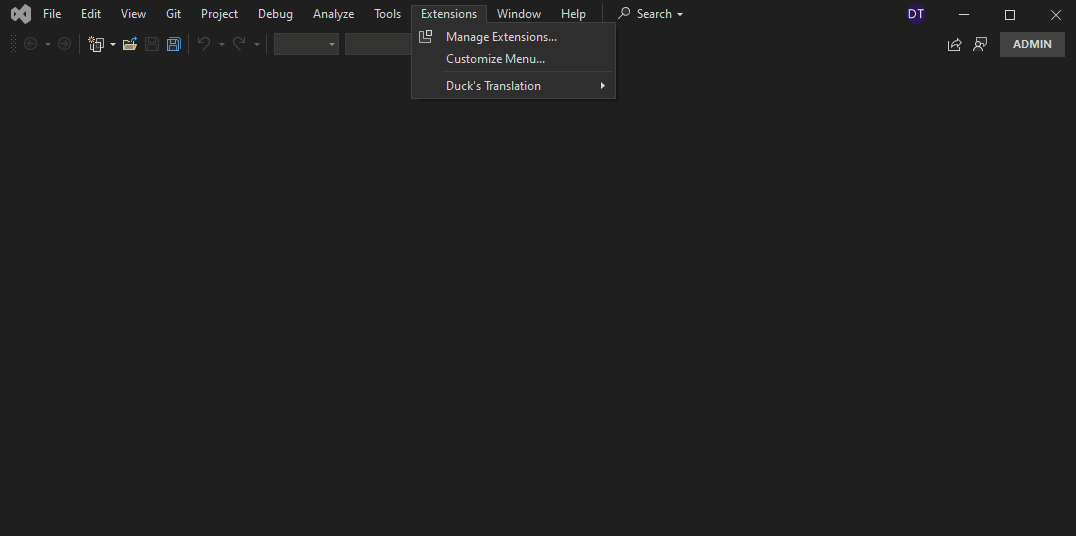The width and height of the screenshot is (1076, 536).
Task: Open the Debug menu
Action: coord(275,14)
